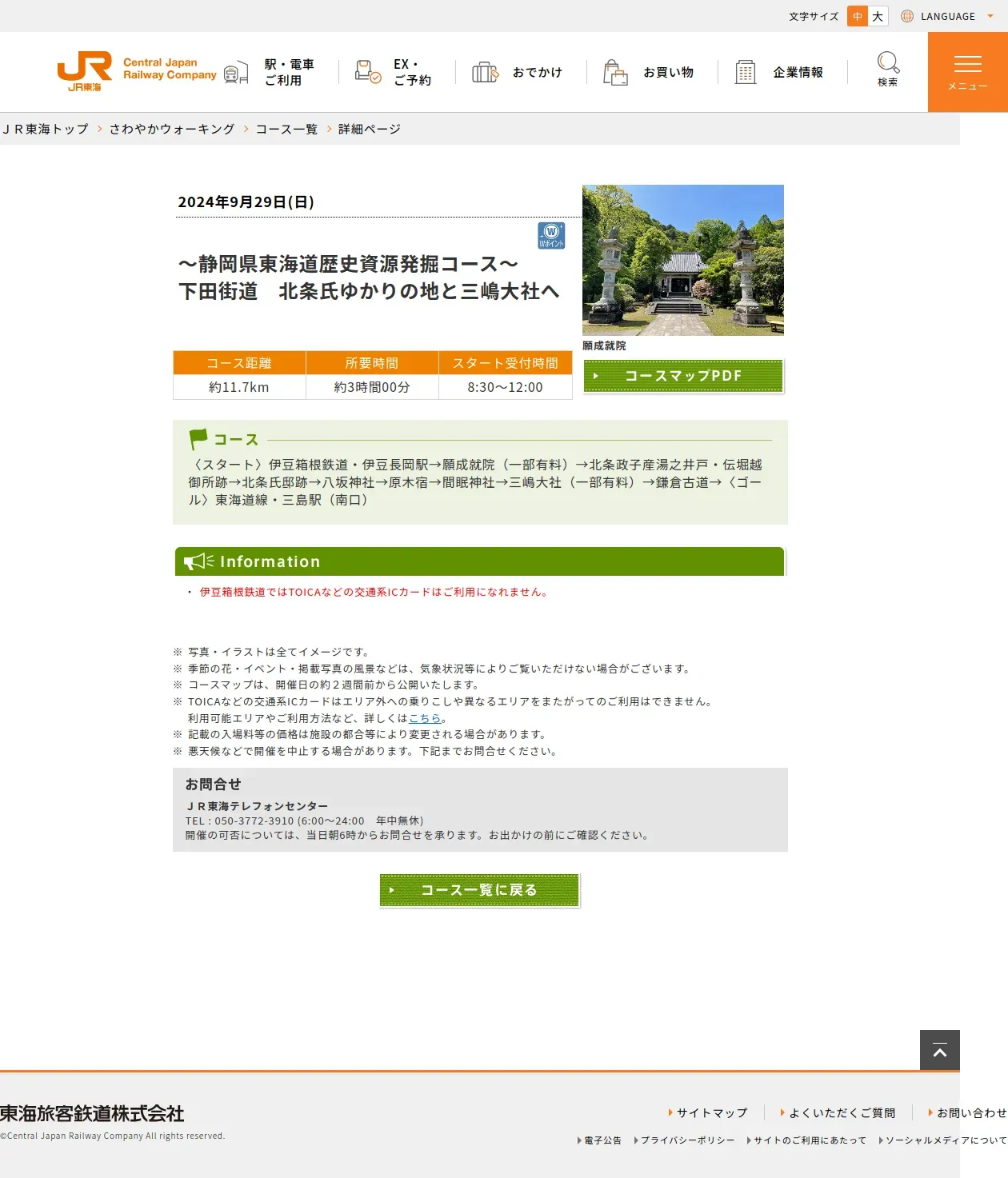Image resolution: width=1008 pixels, height=1178 pixels.
Task: Click the 下田街道 course title heading
Action: pyautogui.click(x=369, y=291)
